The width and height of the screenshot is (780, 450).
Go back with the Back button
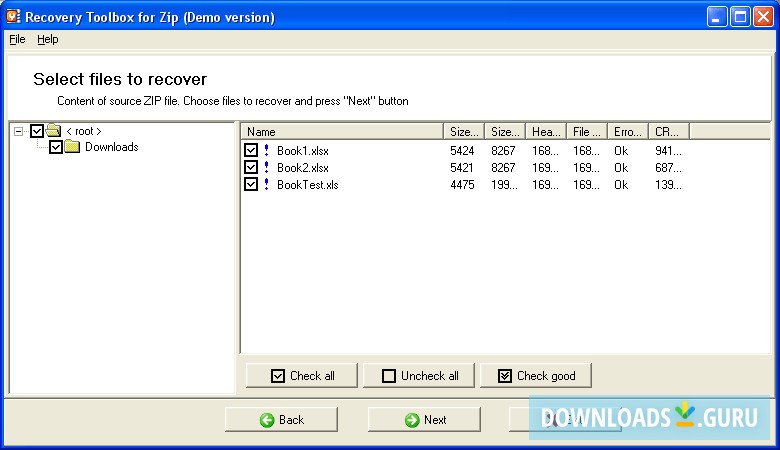click(x=281, y=420)
